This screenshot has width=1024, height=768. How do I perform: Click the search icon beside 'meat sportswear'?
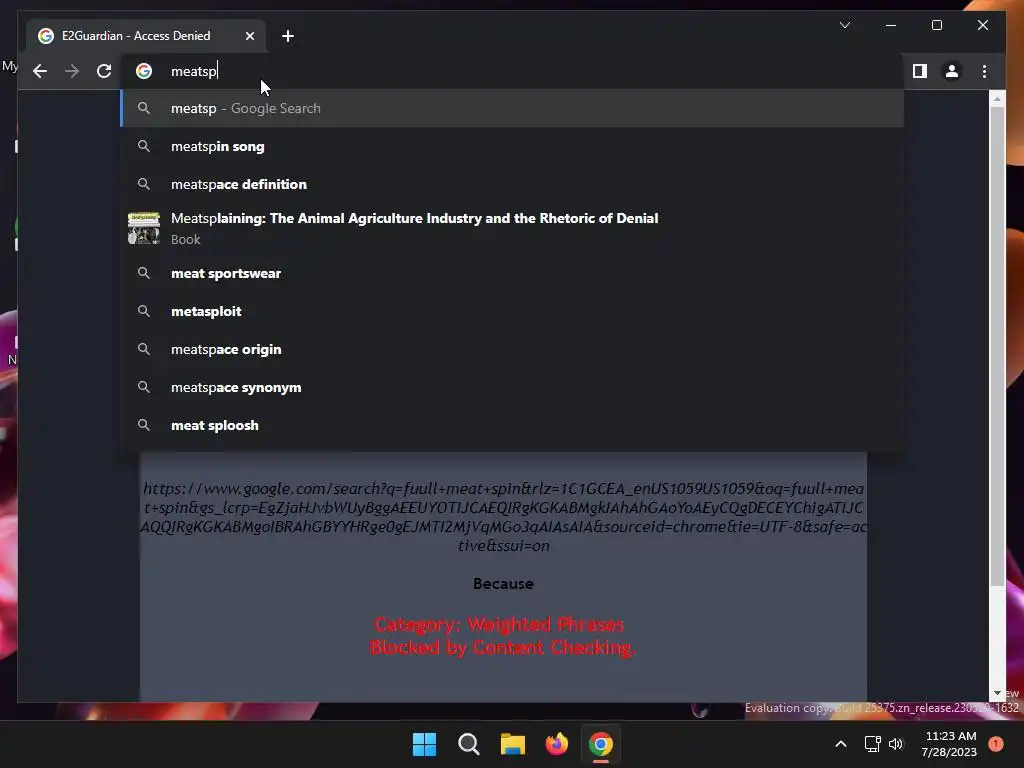tap(144, 273)
